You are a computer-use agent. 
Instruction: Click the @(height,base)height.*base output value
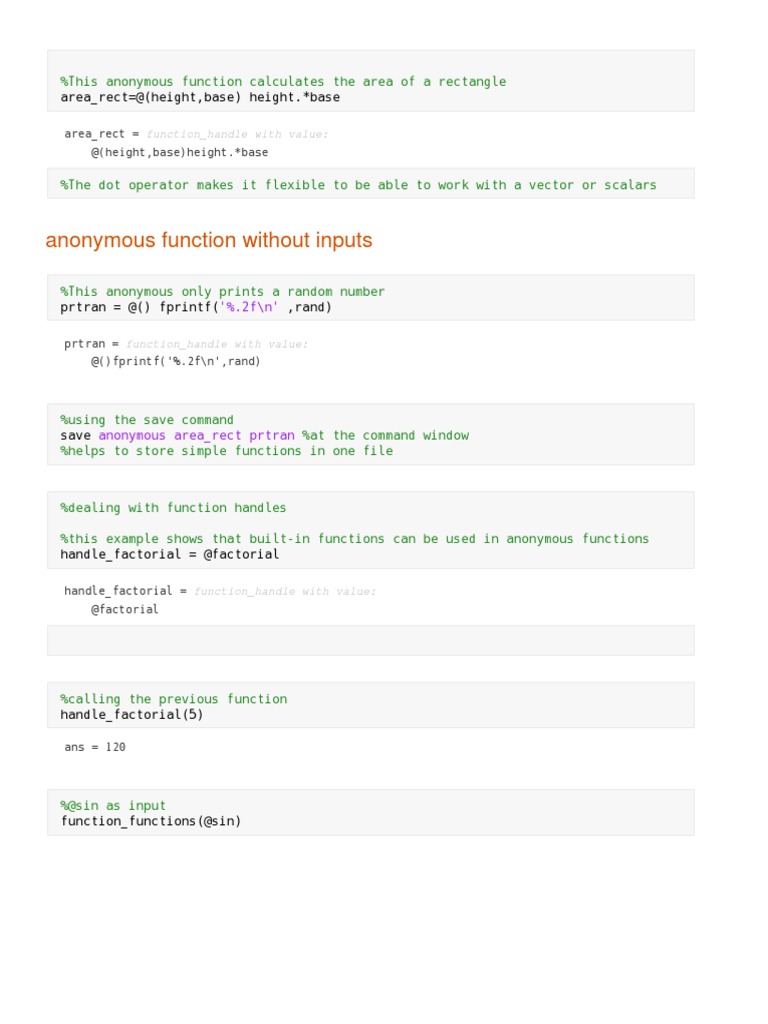[x=180, y=152]
